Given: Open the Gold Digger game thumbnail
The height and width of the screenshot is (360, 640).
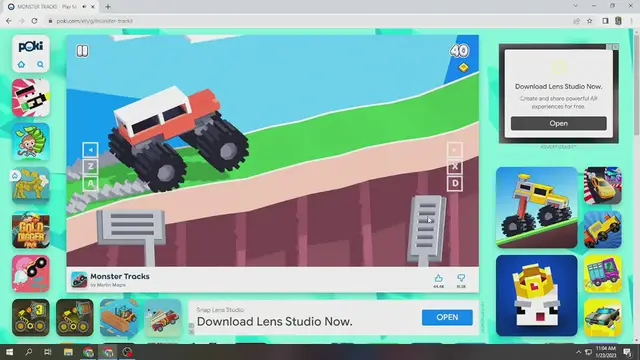Looking at the screenshot, I should 31,230.
